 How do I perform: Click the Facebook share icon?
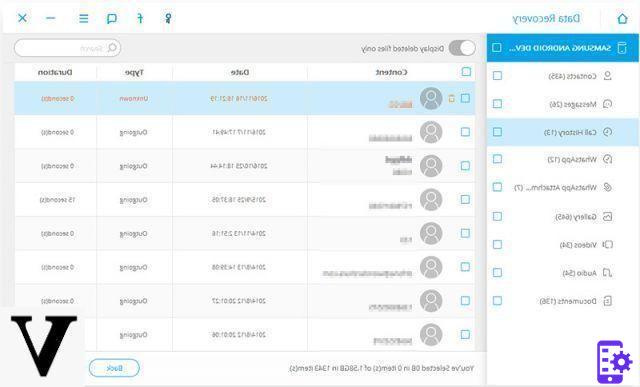pyautogui.click(x=140, y=18)
